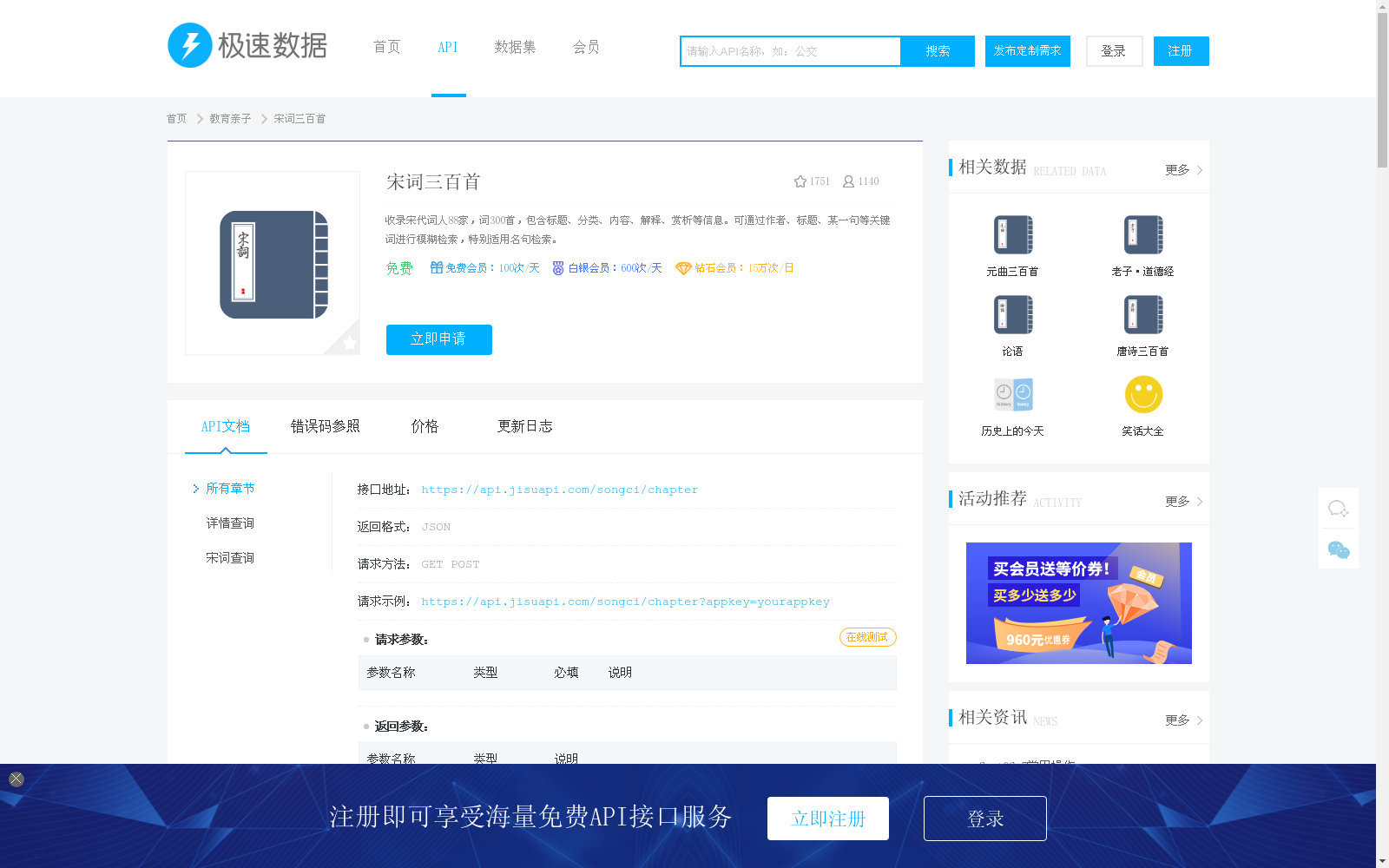Click 立即注册 in bottom banner
The width and height of the screenshot is (1389, 868).
(828, 819)
